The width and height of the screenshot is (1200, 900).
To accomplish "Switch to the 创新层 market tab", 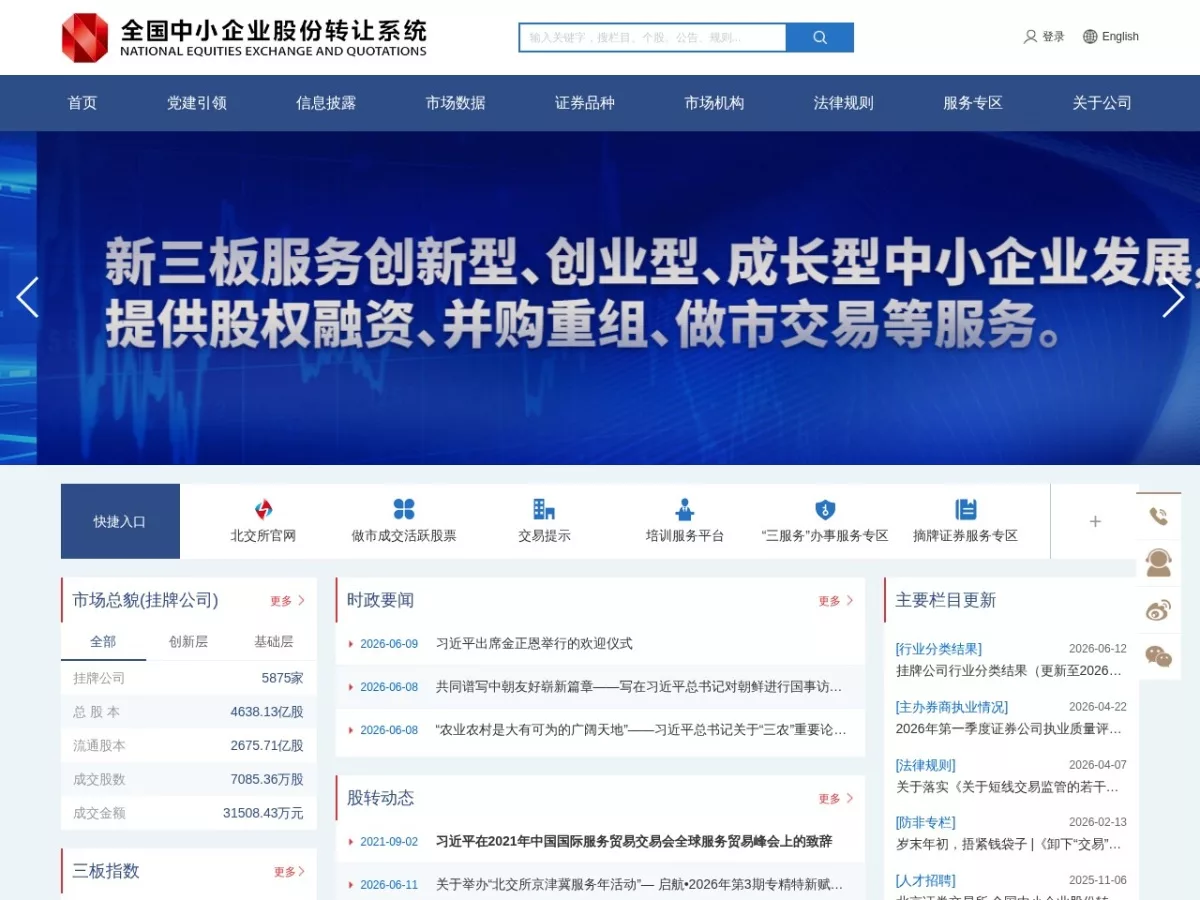I will pos(188,642).
